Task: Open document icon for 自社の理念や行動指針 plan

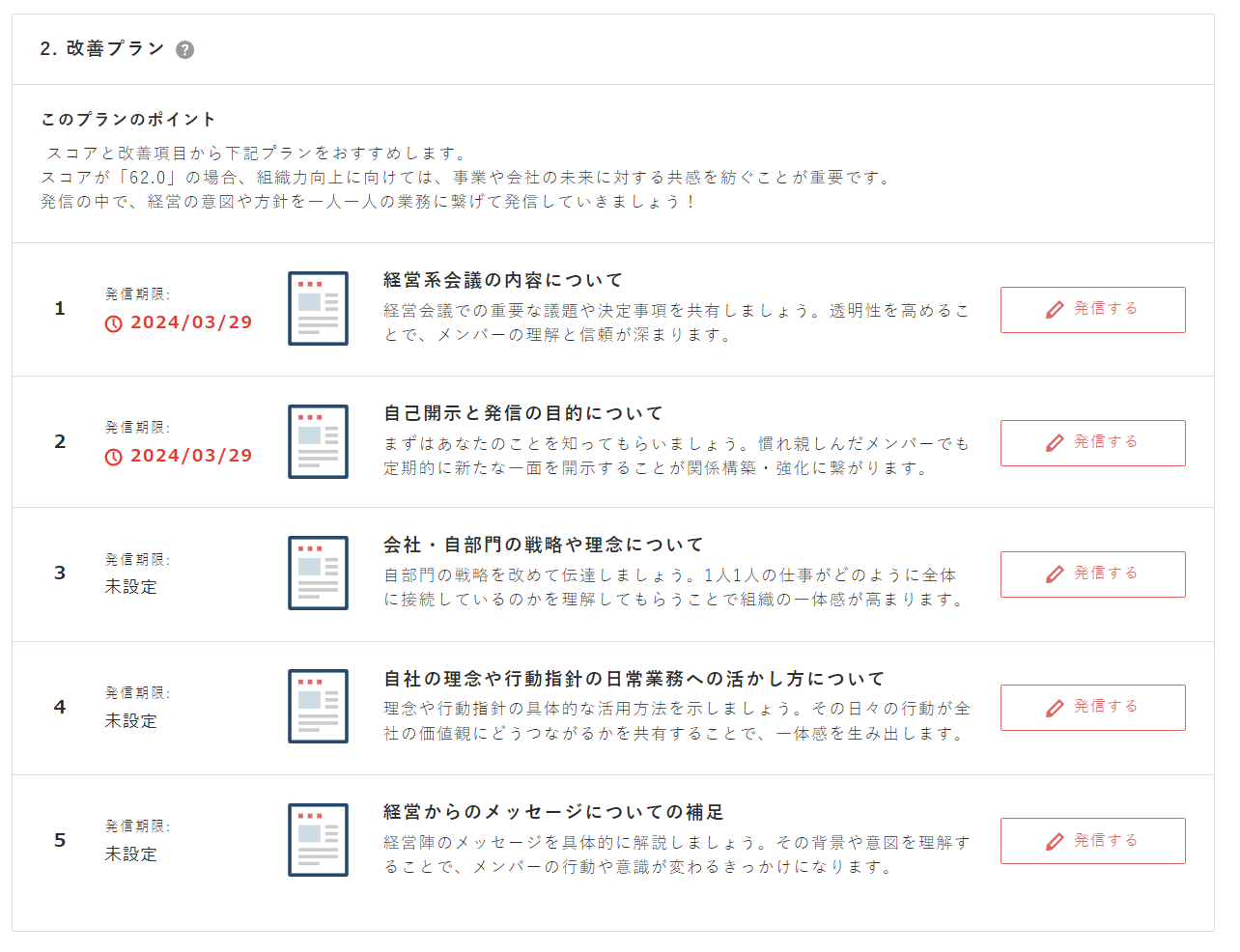Action: (318, 707)
